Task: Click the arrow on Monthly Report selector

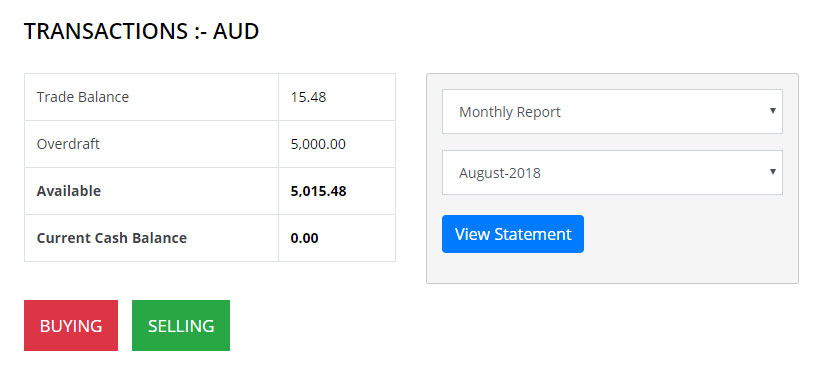Action: point(772,111)
